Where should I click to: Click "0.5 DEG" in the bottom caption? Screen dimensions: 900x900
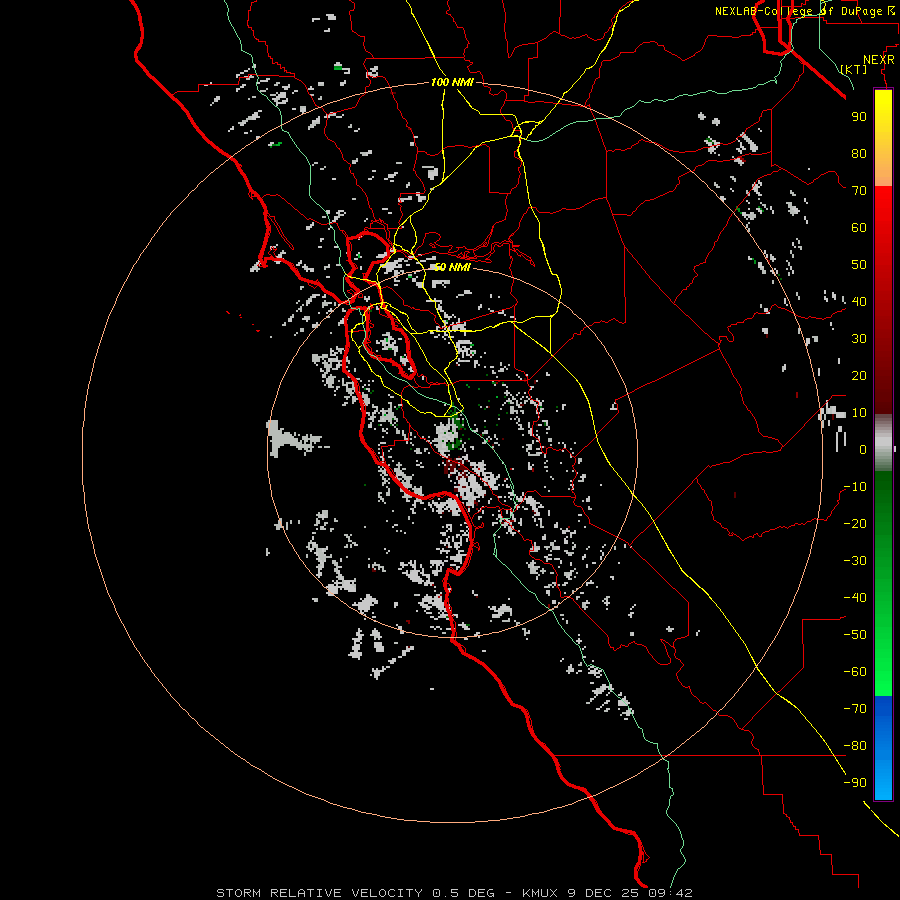pos(463,893)
